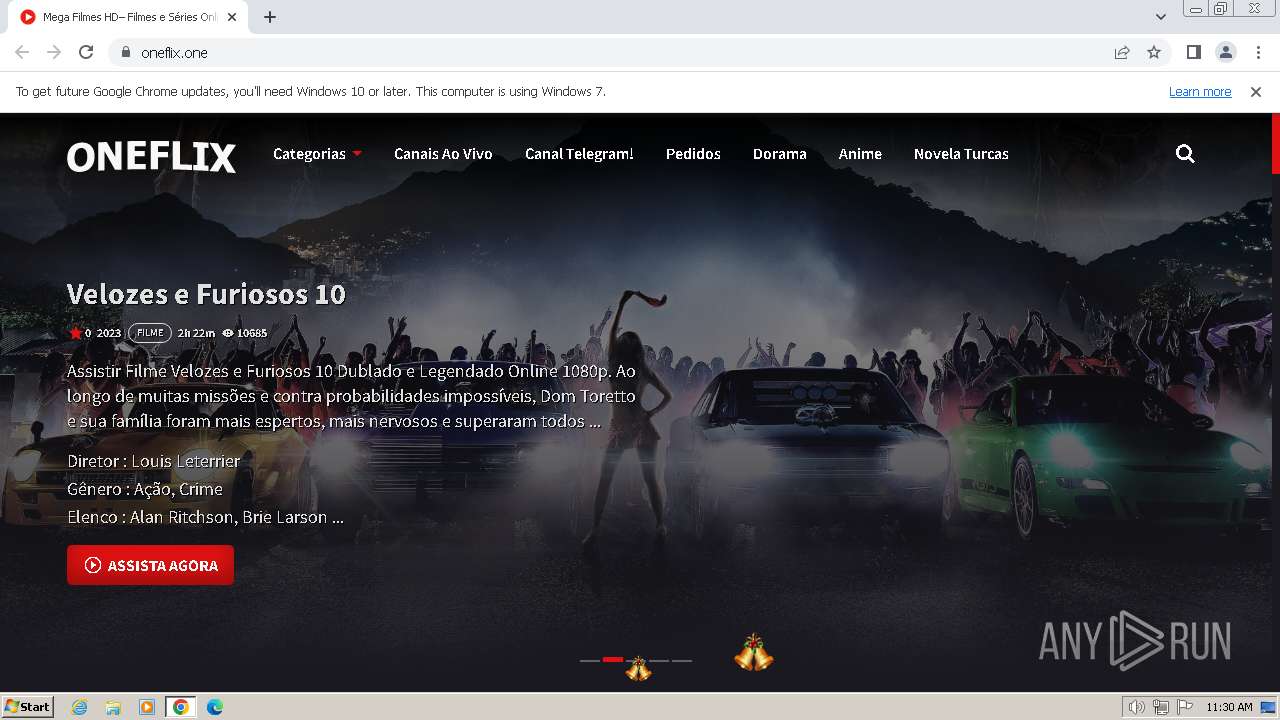Share this page using the share icon
The image size is (1280, 720).
pos(1122,52)
